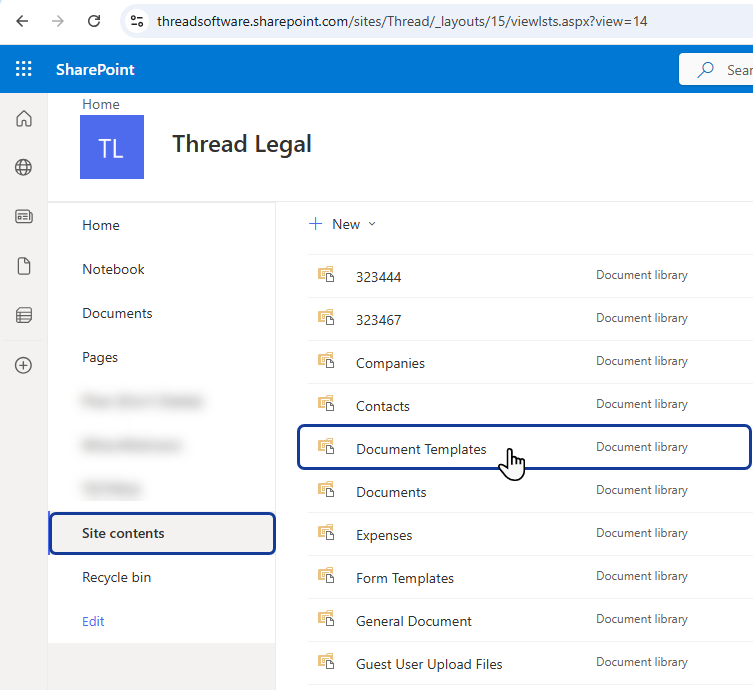
Task: Open the site information icon in address bar
Action: point(137,21)
